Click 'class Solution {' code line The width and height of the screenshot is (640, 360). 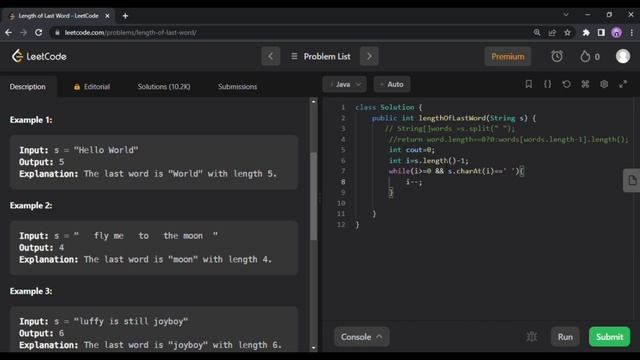coord(389,107)
